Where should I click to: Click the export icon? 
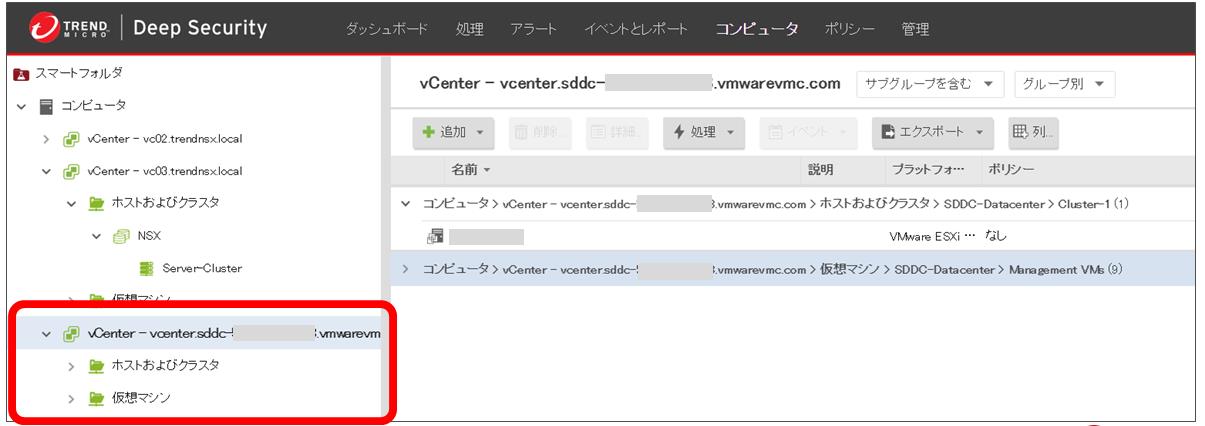click(889, 132)
